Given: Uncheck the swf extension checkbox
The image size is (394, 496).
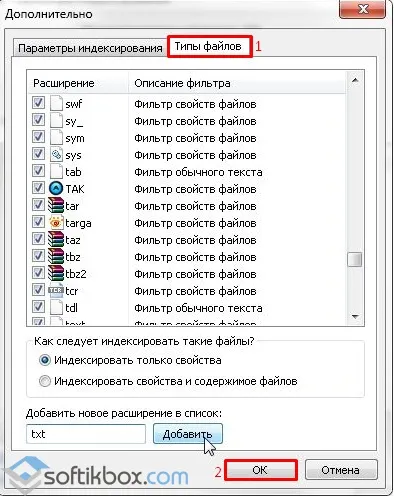Looking at the screenshot, I should (x=38, y=103).
